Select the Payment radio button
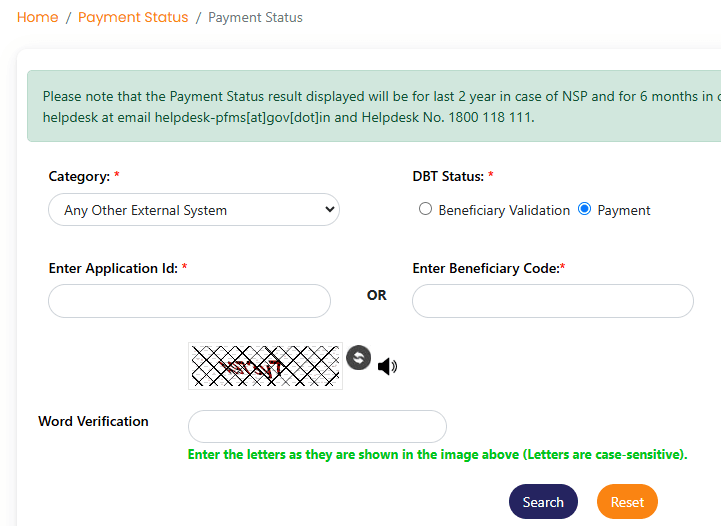721x526 pixels. [584, 209]
